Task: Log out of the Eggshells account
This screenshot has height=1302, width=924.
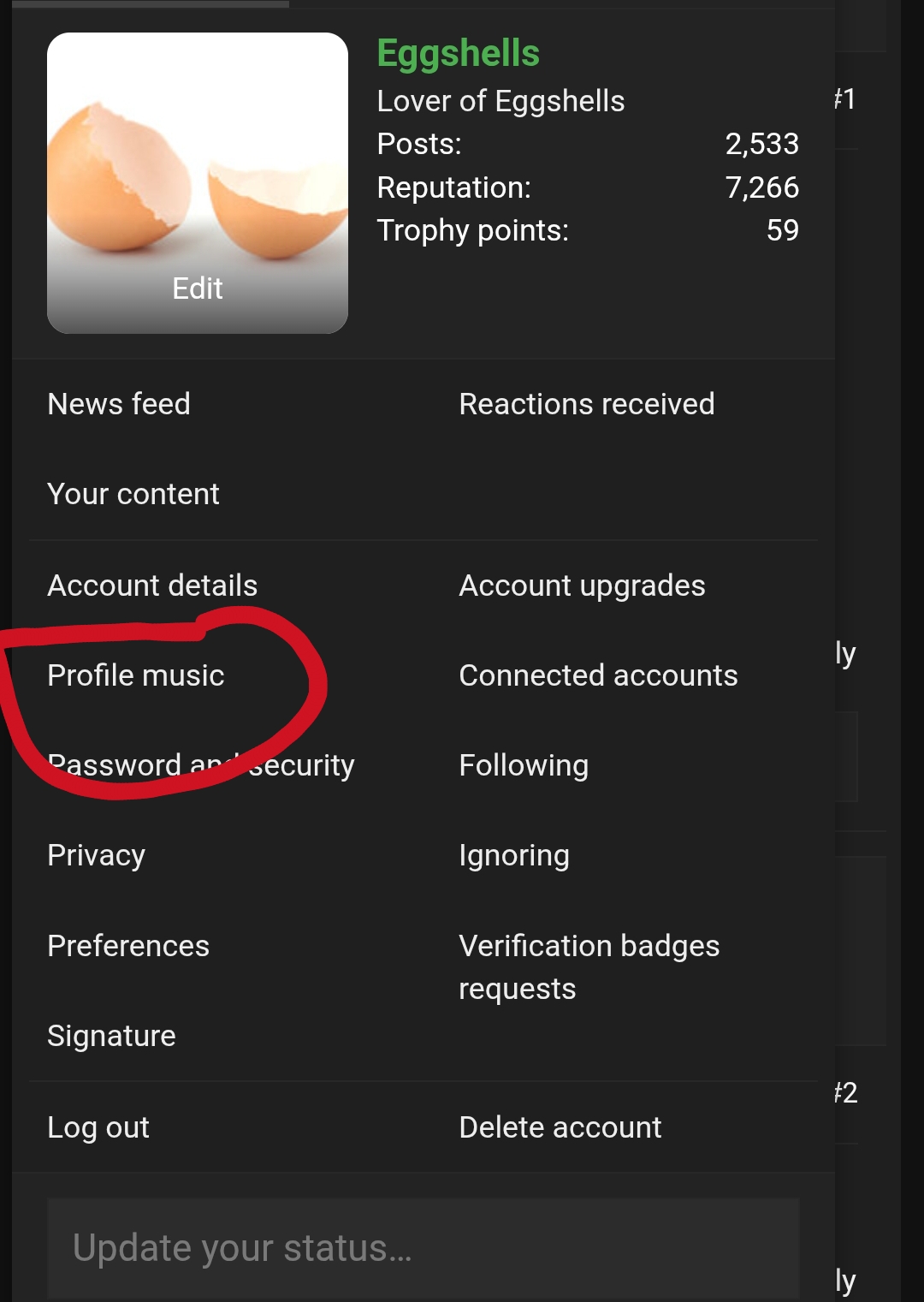Action: (x=98, y=1127)
